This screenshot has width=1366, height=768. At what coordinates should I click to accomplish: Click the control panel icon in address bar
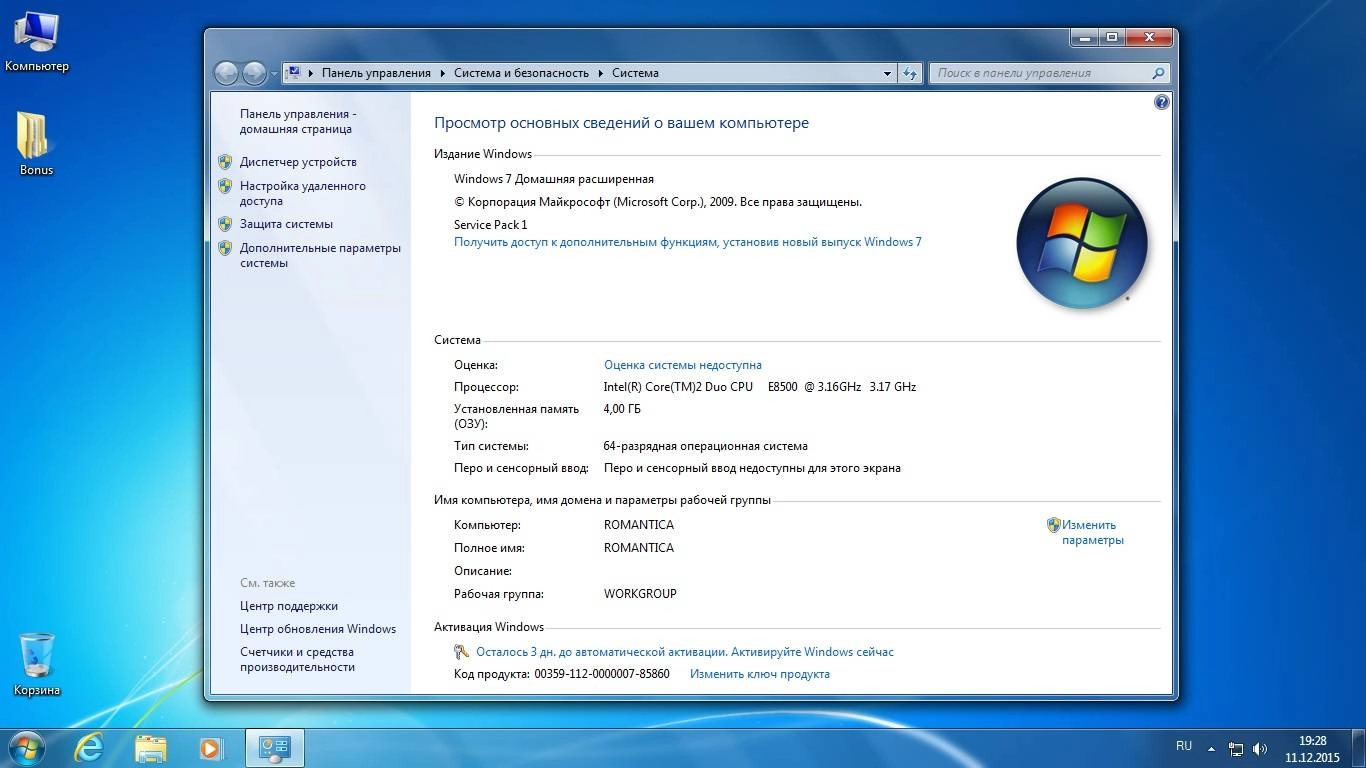[293, 73]
